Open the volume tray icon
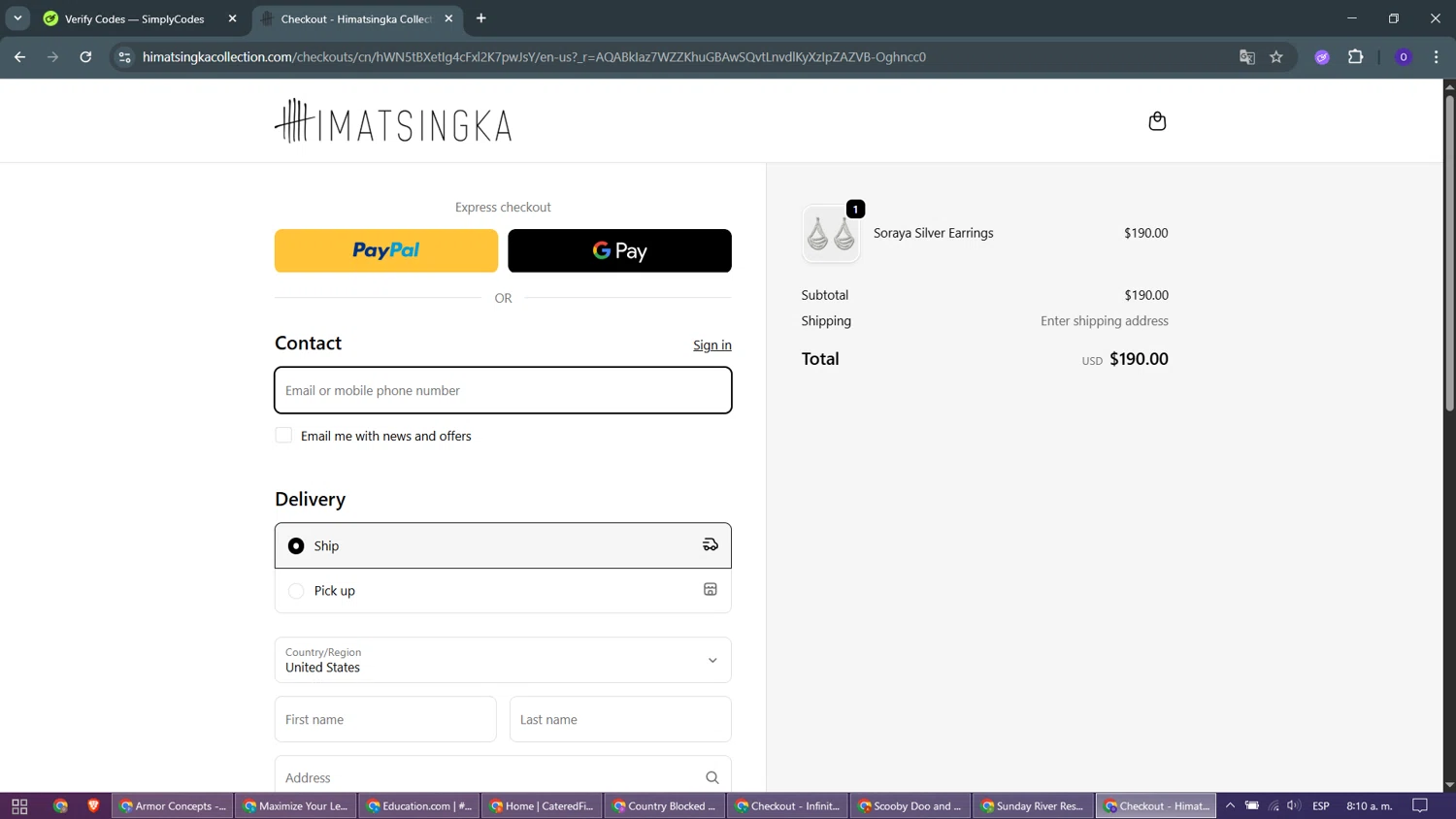Viewport: 1456px width, 819px height. (1294, 806)
